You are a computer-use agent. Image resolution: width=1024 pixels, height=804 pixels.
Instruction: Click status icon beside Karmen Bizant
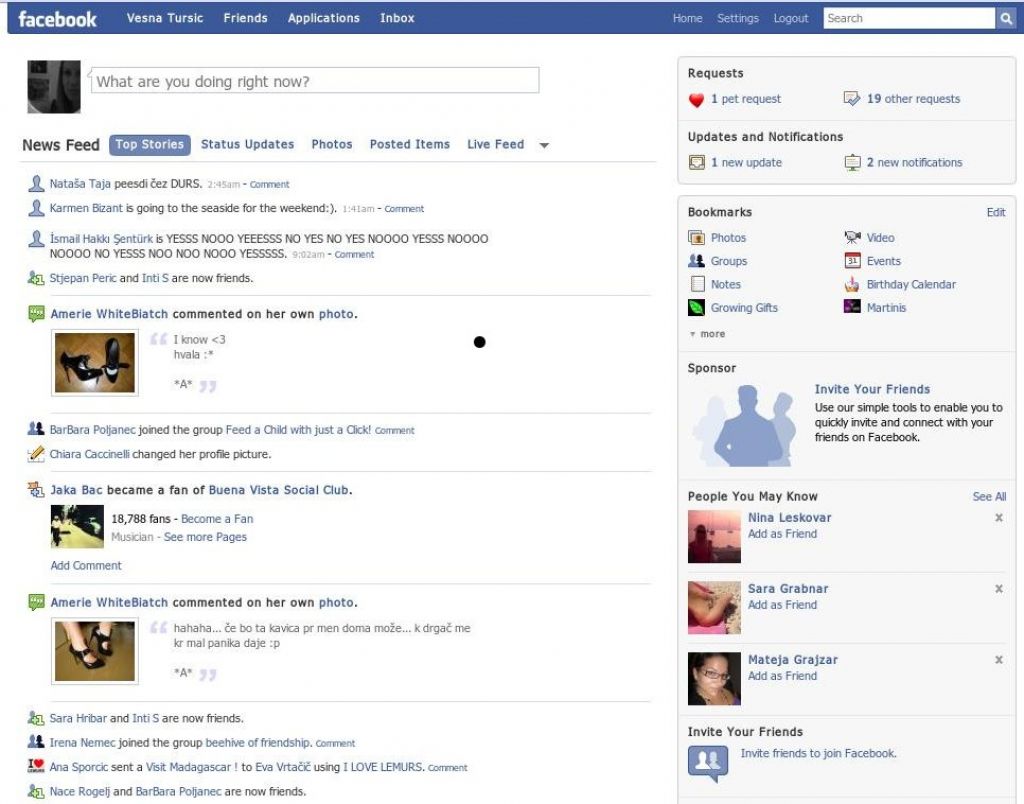pyautogui.click(x=36, y=208)
